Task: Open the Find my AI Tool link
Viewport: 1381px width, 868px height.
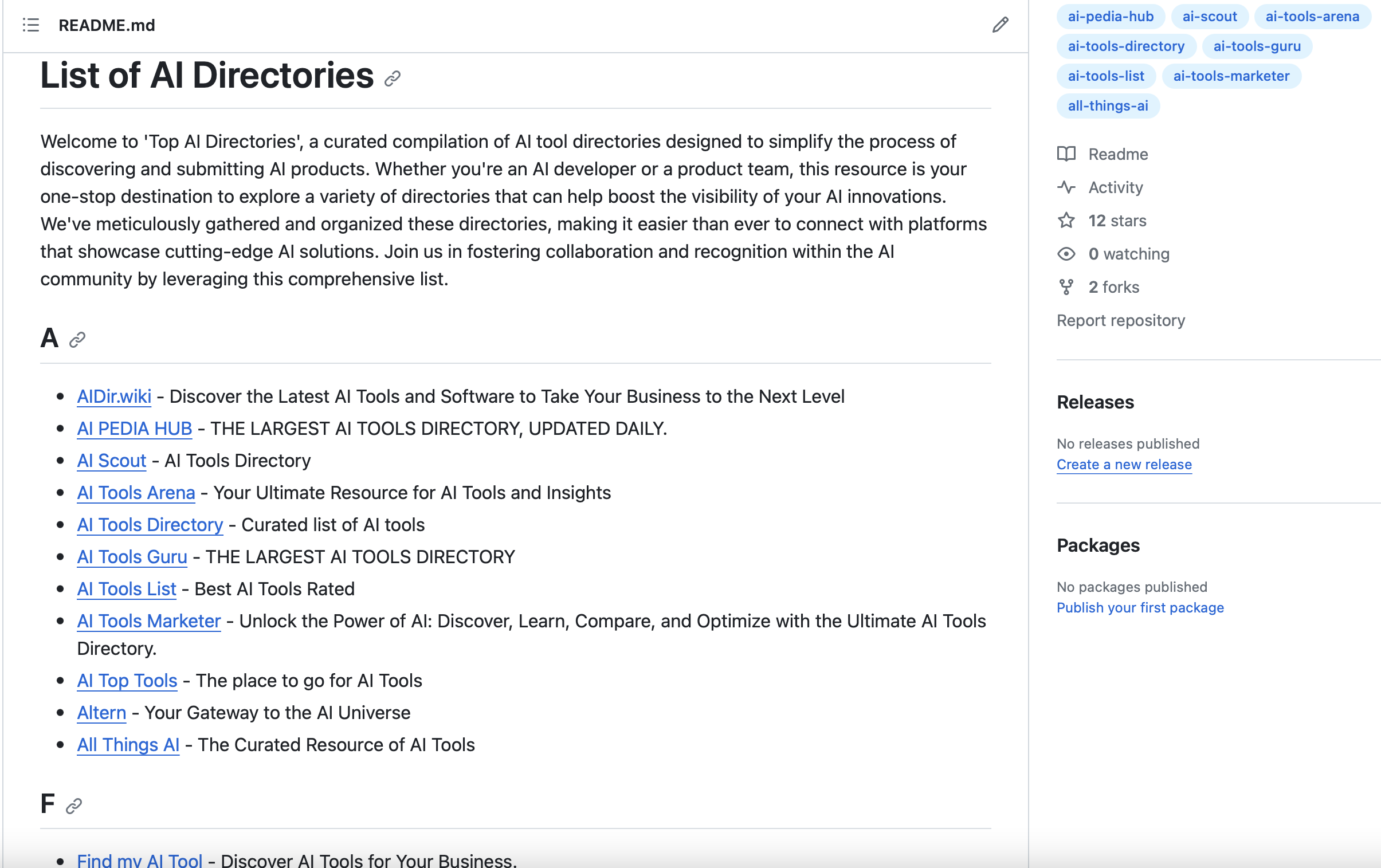Action: coord(140,859)
